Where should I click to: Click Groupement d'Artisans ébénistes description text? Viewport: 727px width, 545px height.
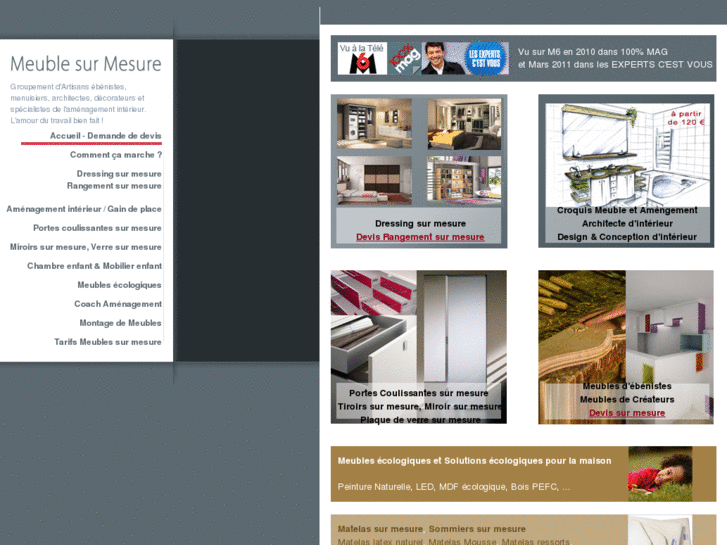pos(78,103)
